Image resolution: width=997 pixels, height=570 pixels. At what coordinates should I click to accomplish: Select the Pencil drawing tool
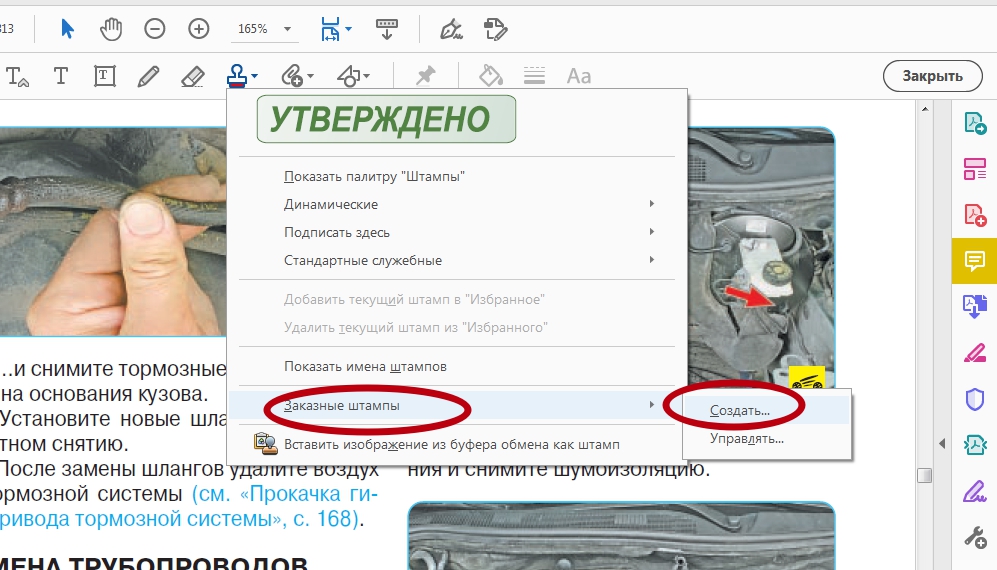(148, 76)
